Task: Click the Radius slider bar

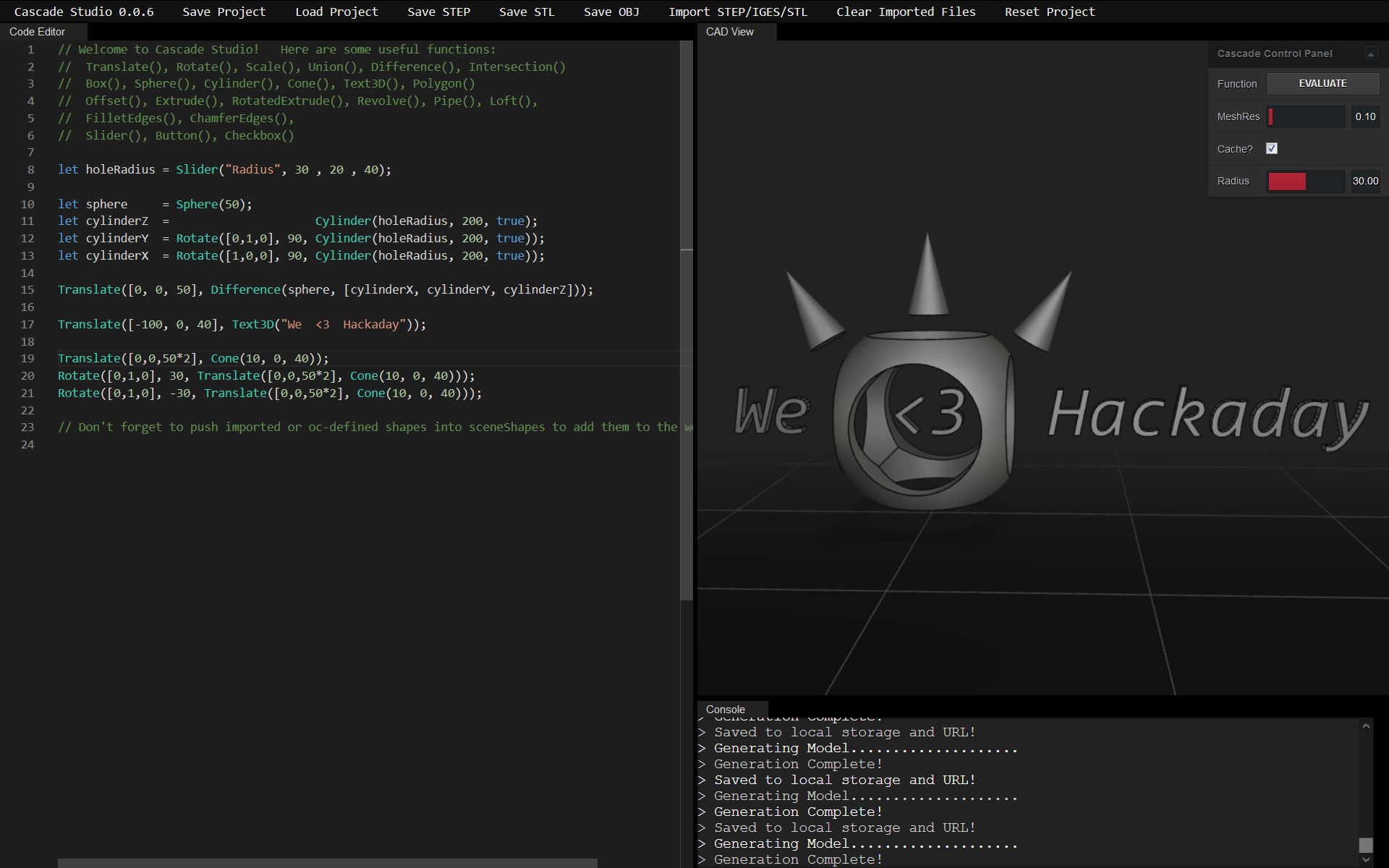Action: coord(1305,181)
